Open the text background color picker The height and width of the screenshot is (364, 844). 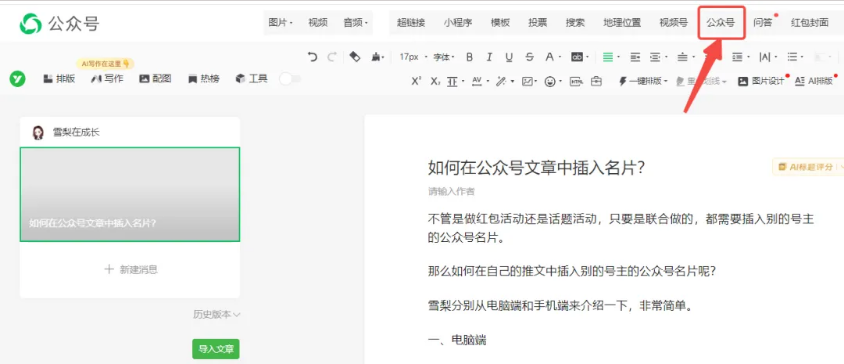pyautogui.click(x=580, y=57)
